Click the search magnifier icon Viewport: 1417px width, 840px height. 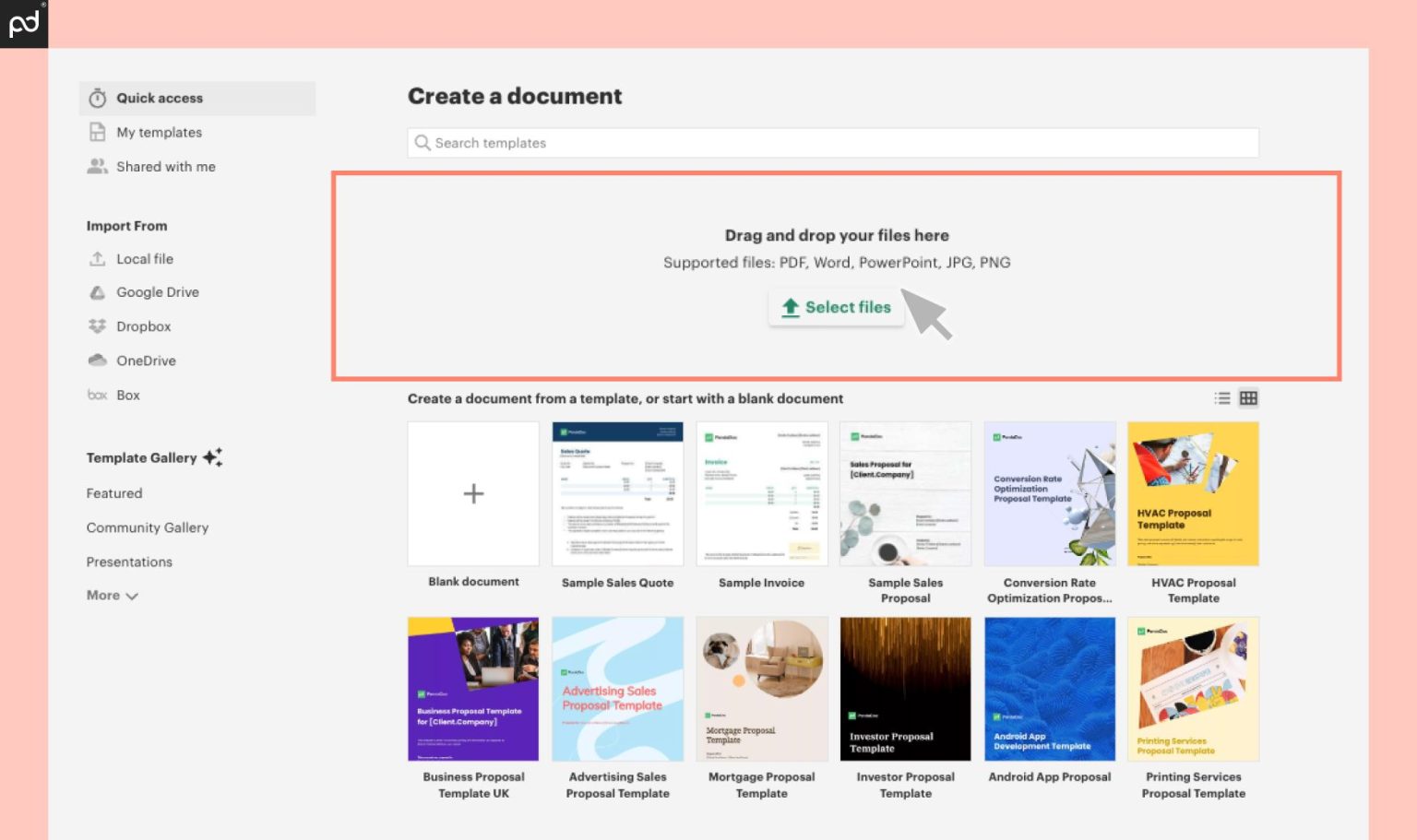(423, 143)
